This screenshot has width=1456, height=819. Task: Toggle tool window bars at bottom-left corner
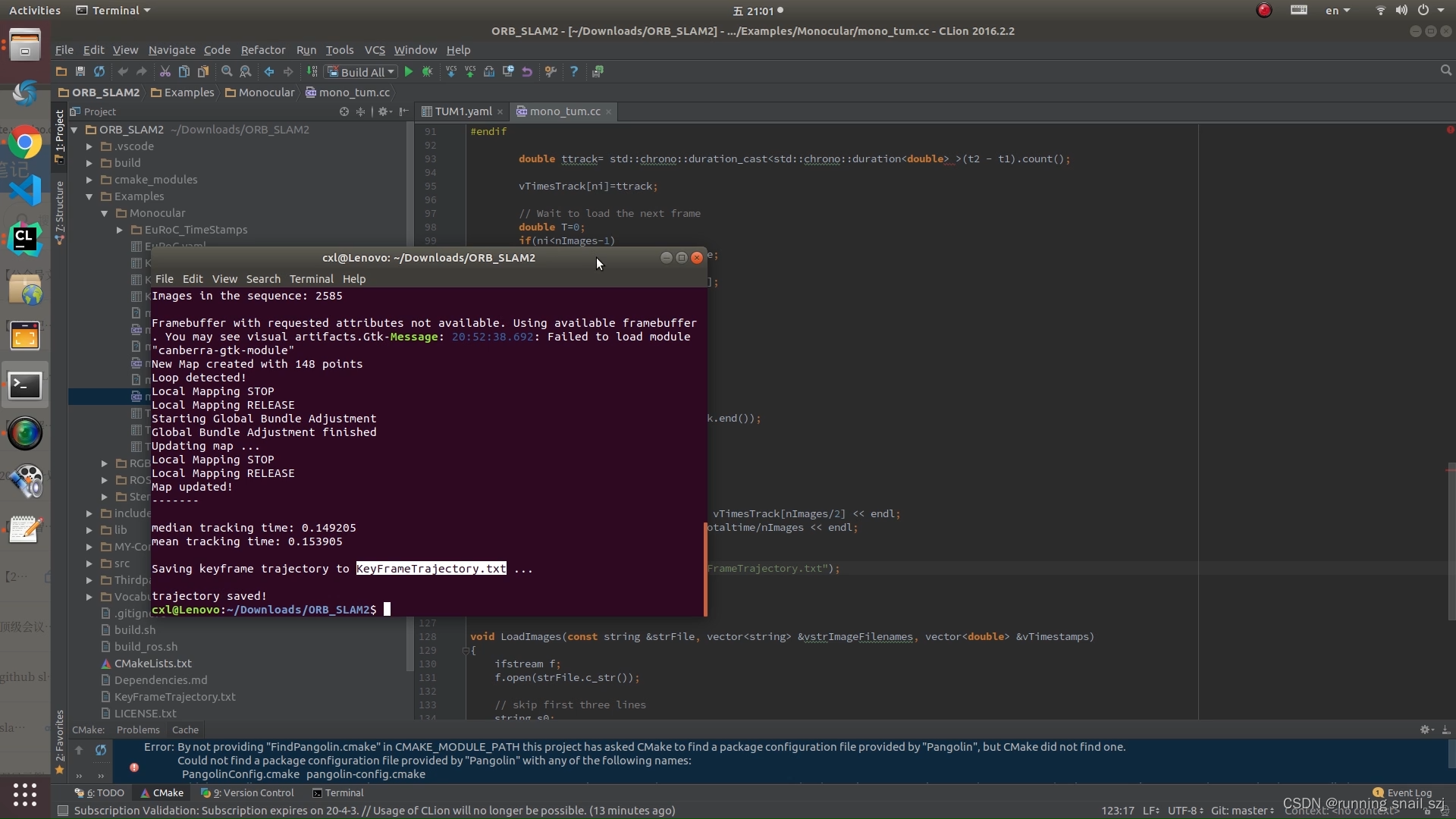point(64,811)
